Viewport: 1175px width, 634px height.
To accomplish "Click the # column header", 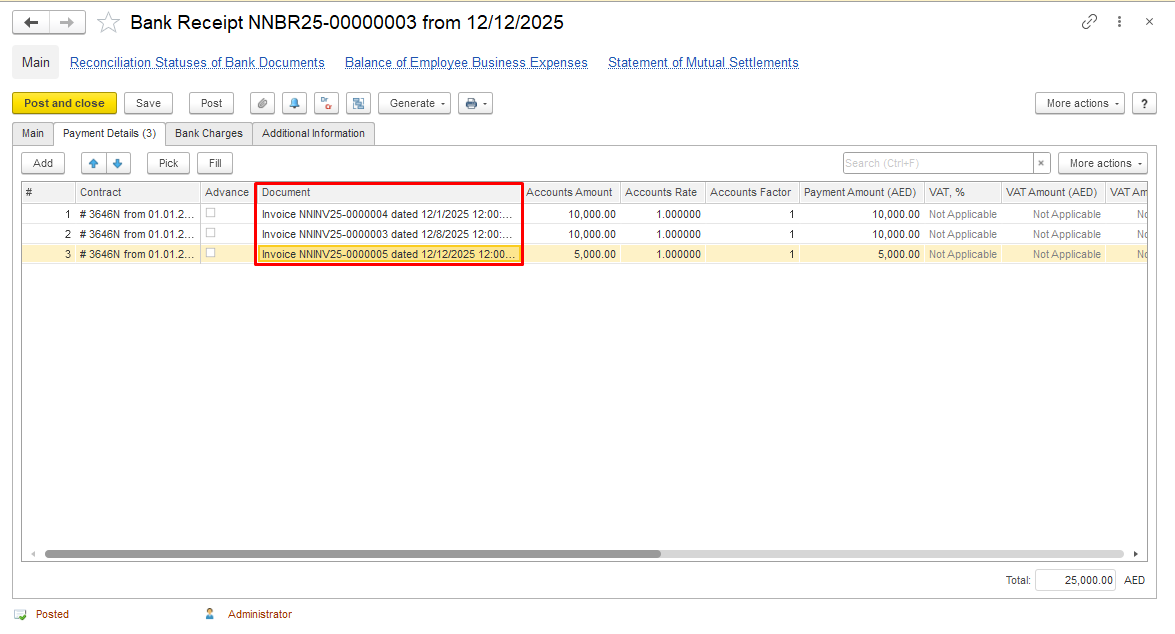I will tap(48, 193).
